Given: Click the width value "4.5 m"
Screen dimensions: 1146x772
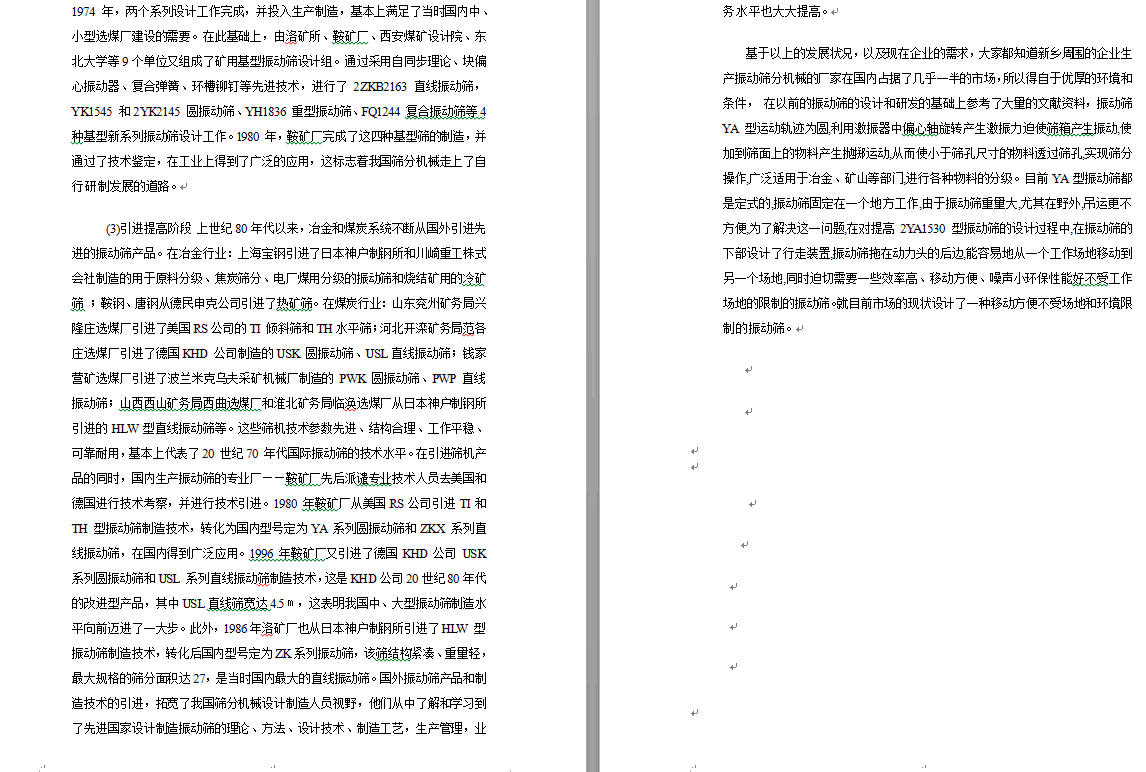Looking at the screenshot, I should pos(282,604).
